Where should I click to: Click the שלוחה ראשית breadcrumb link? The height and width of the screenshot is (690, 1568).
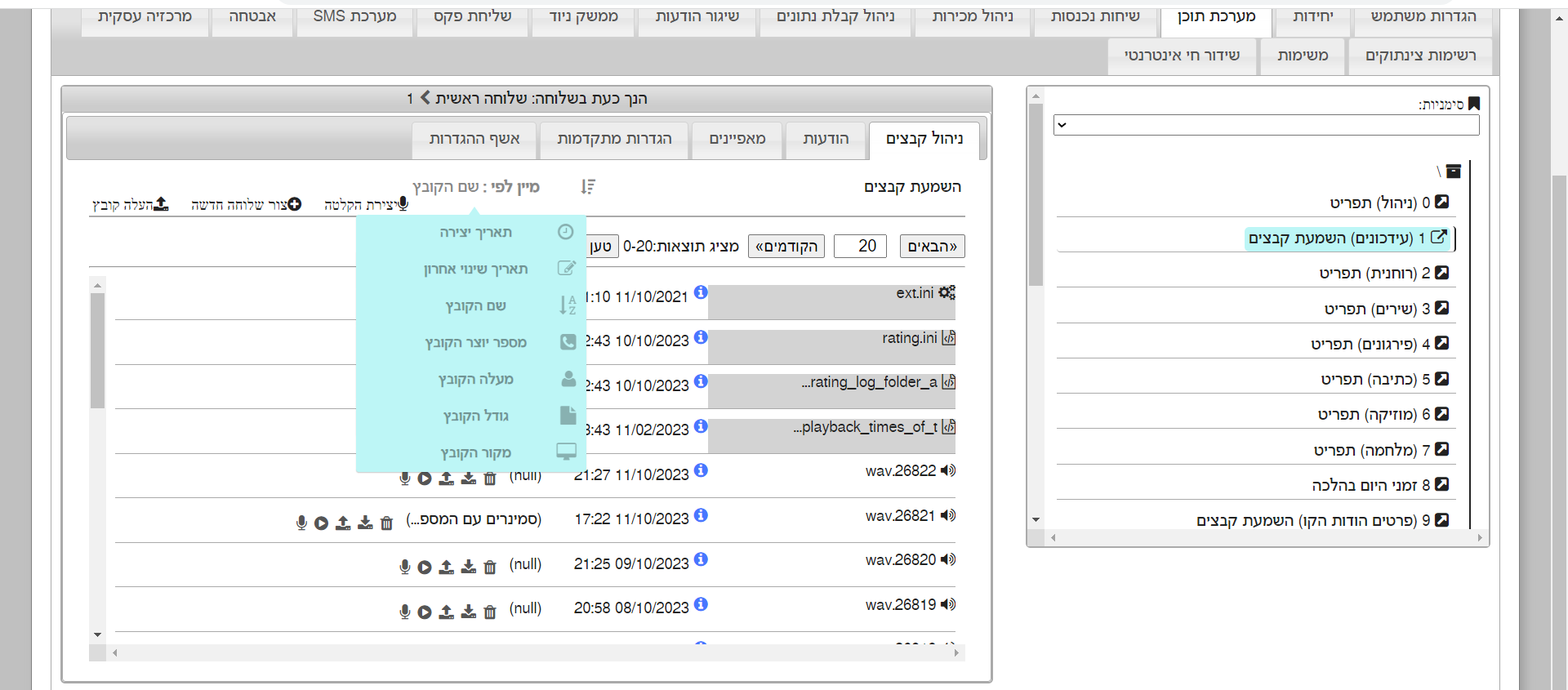(481, 99)
